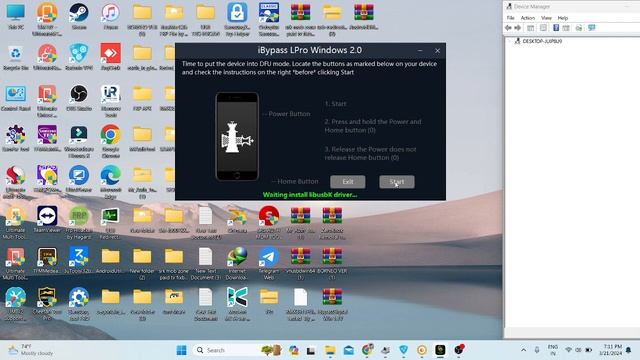
Task: Click the checkra1n phone image in iBypass
Action: (237, 137)
